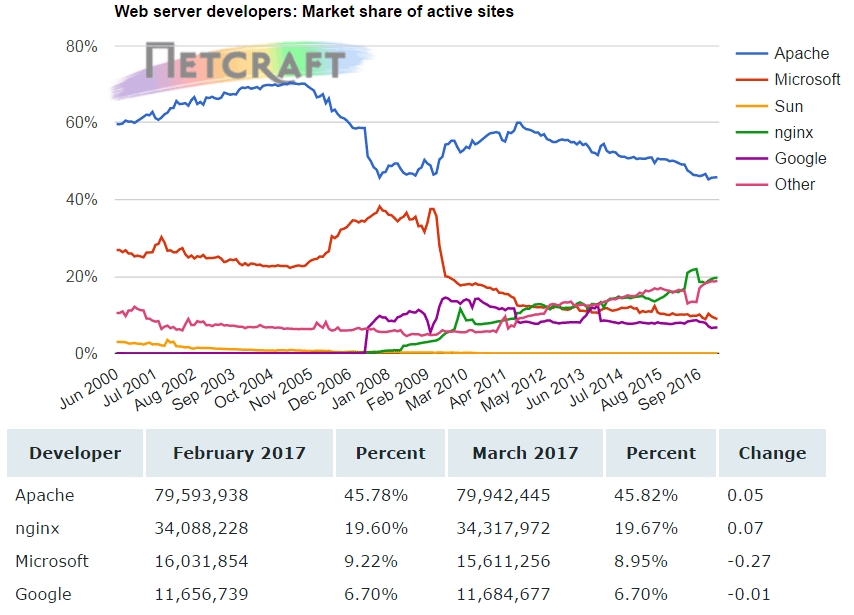Click the Change column header
854x615 pixels.
pyautogui.click(x=772, y=453)
